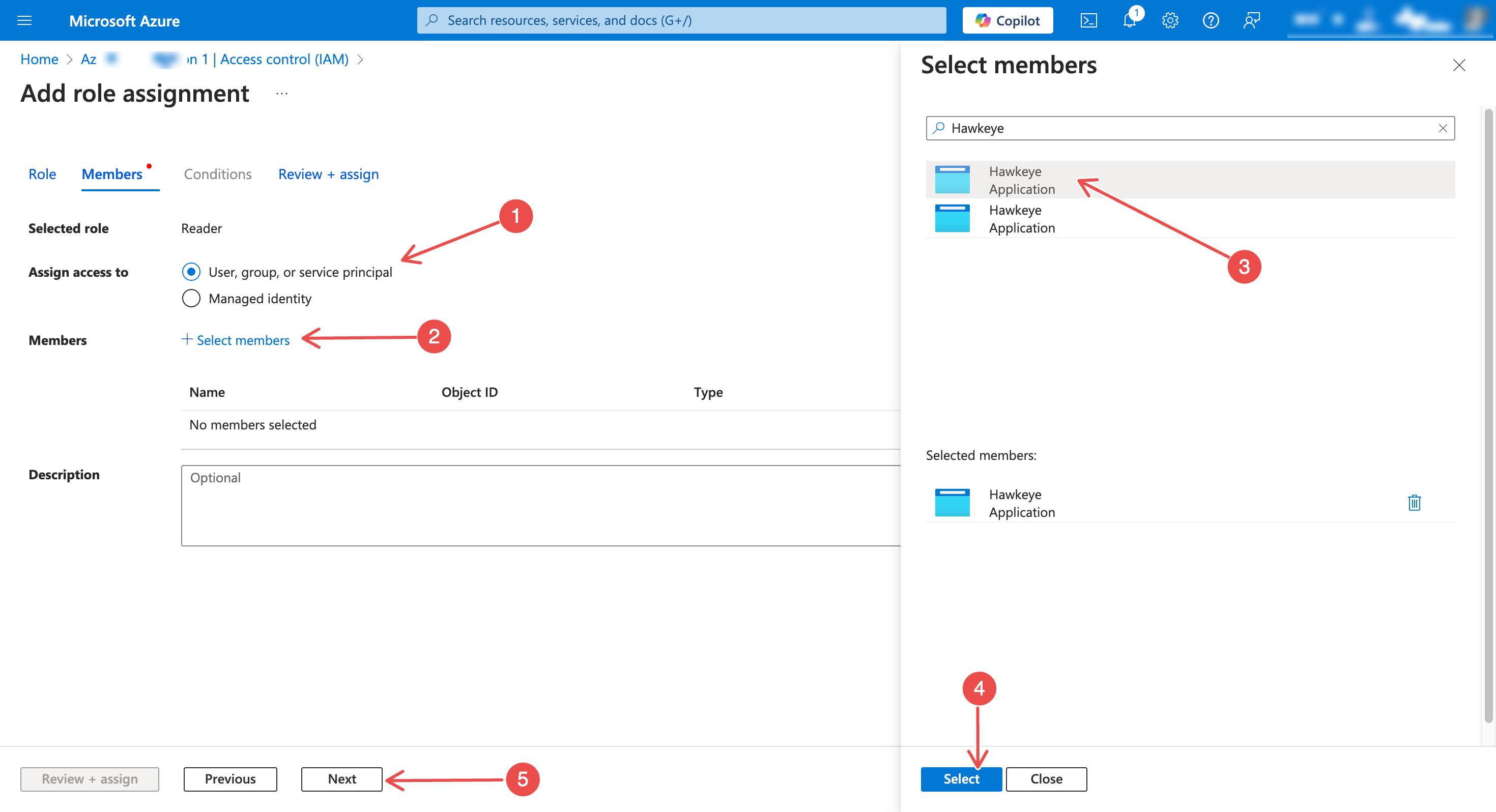Remove selected Hawkeye member with trash icon
This screenshot has height=812, width=1496.
(1414, 503)
